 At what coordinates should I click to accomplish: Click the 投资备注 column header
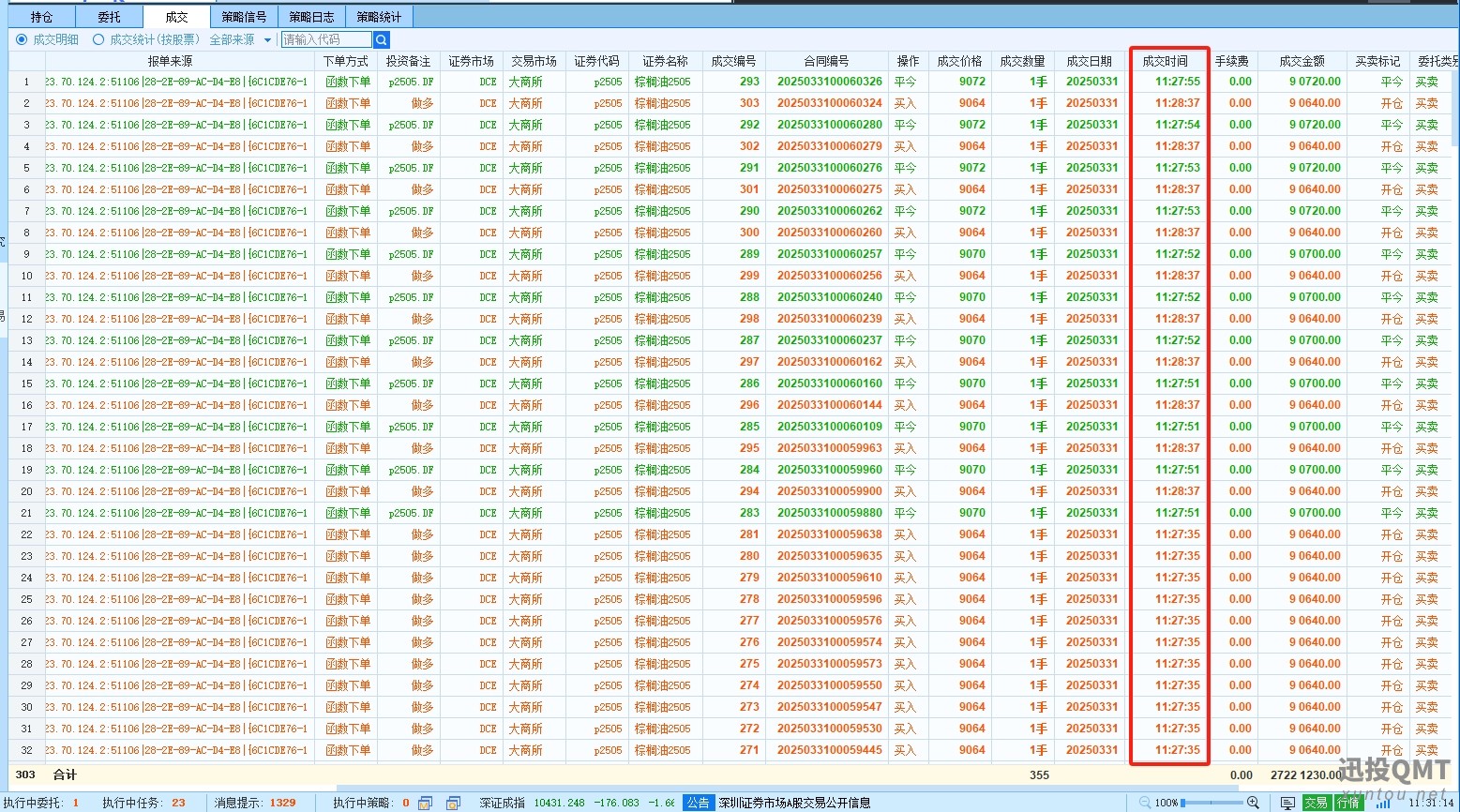pos(408,61)
